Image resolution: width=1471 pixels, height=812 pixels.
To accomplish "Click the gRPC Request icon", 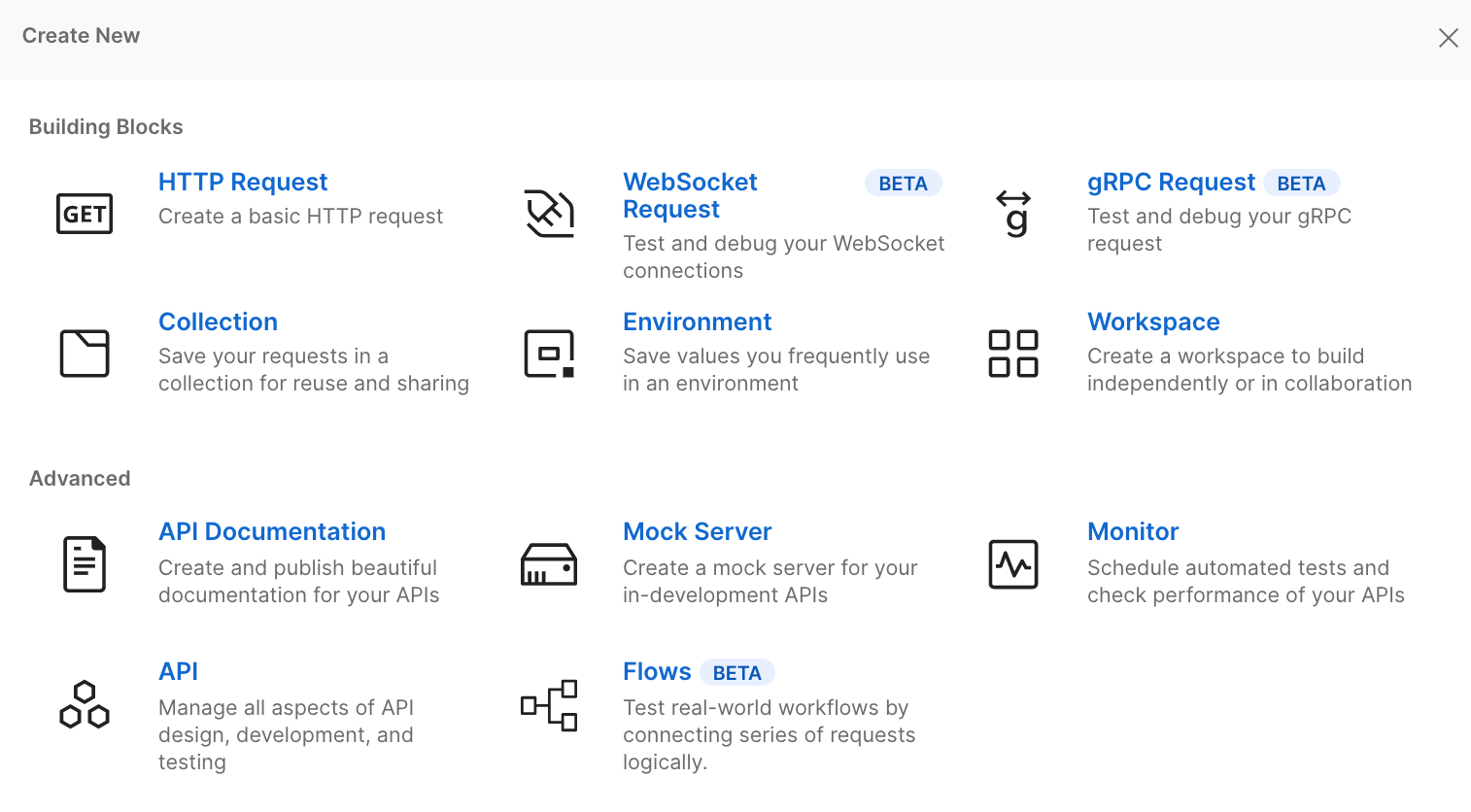I will click(1013, 214).
